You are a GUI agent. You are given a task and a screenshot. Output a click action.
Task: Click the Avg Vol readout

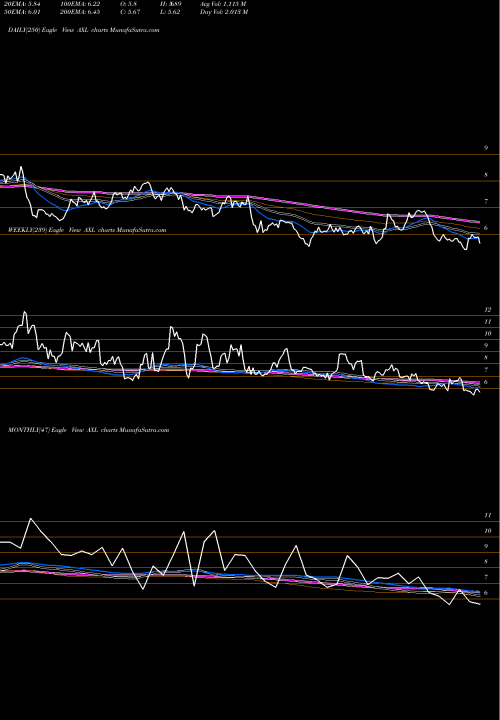coord(224,4)
